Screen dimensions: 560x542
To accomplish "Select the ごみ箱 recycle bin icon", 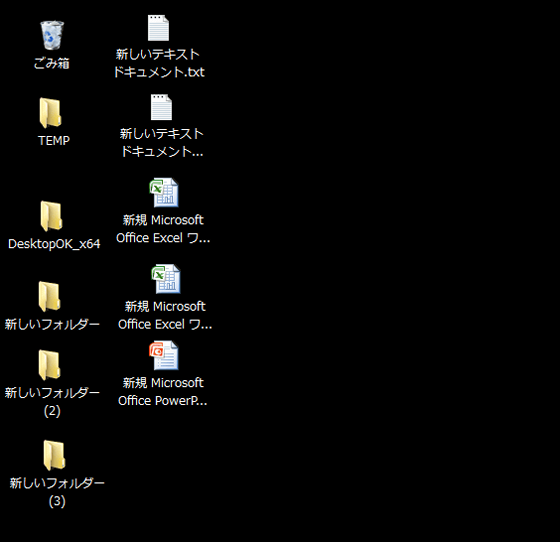I will (52, 35).
